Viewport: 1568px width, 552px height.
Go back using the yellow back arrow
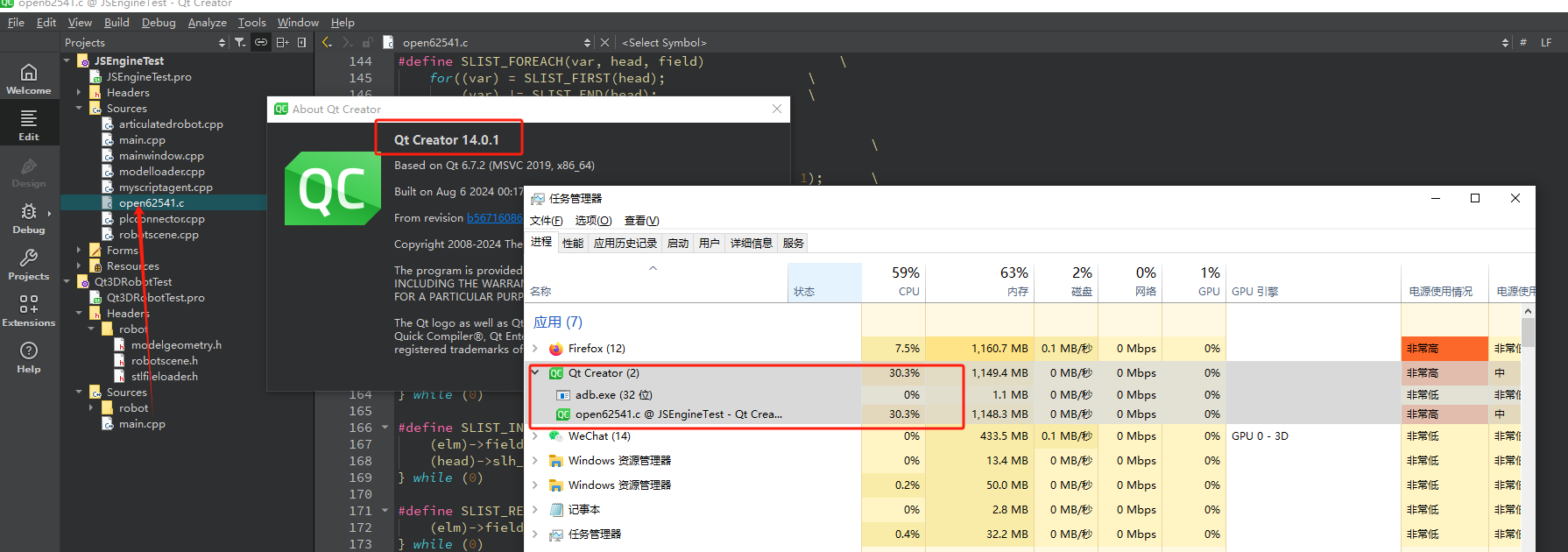(x=328, y=42)
